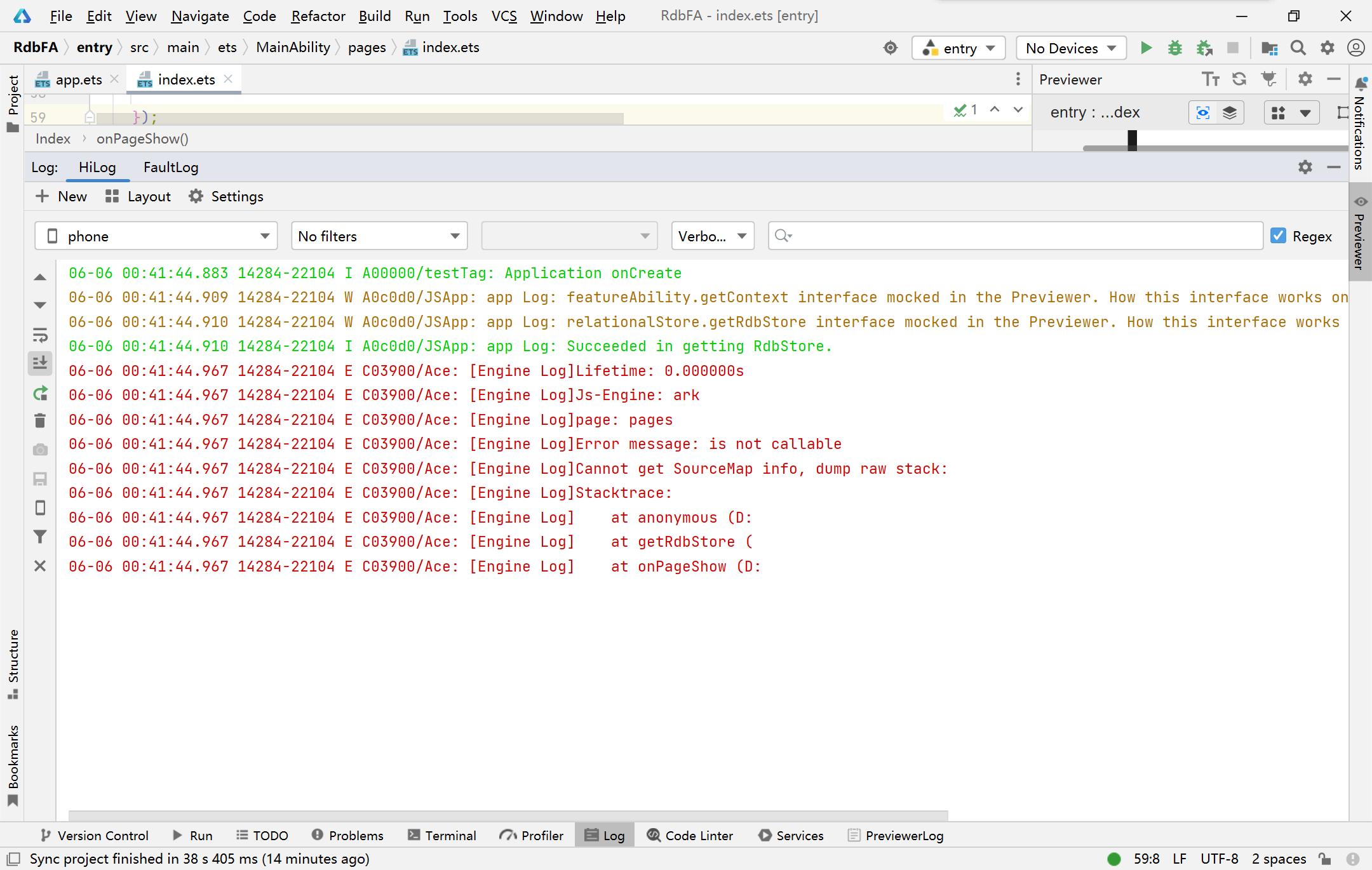Click the Previewer layers stack icon
Image resolution: width=1372 pixels, height=870 pixels.
tap(1230, 113)
